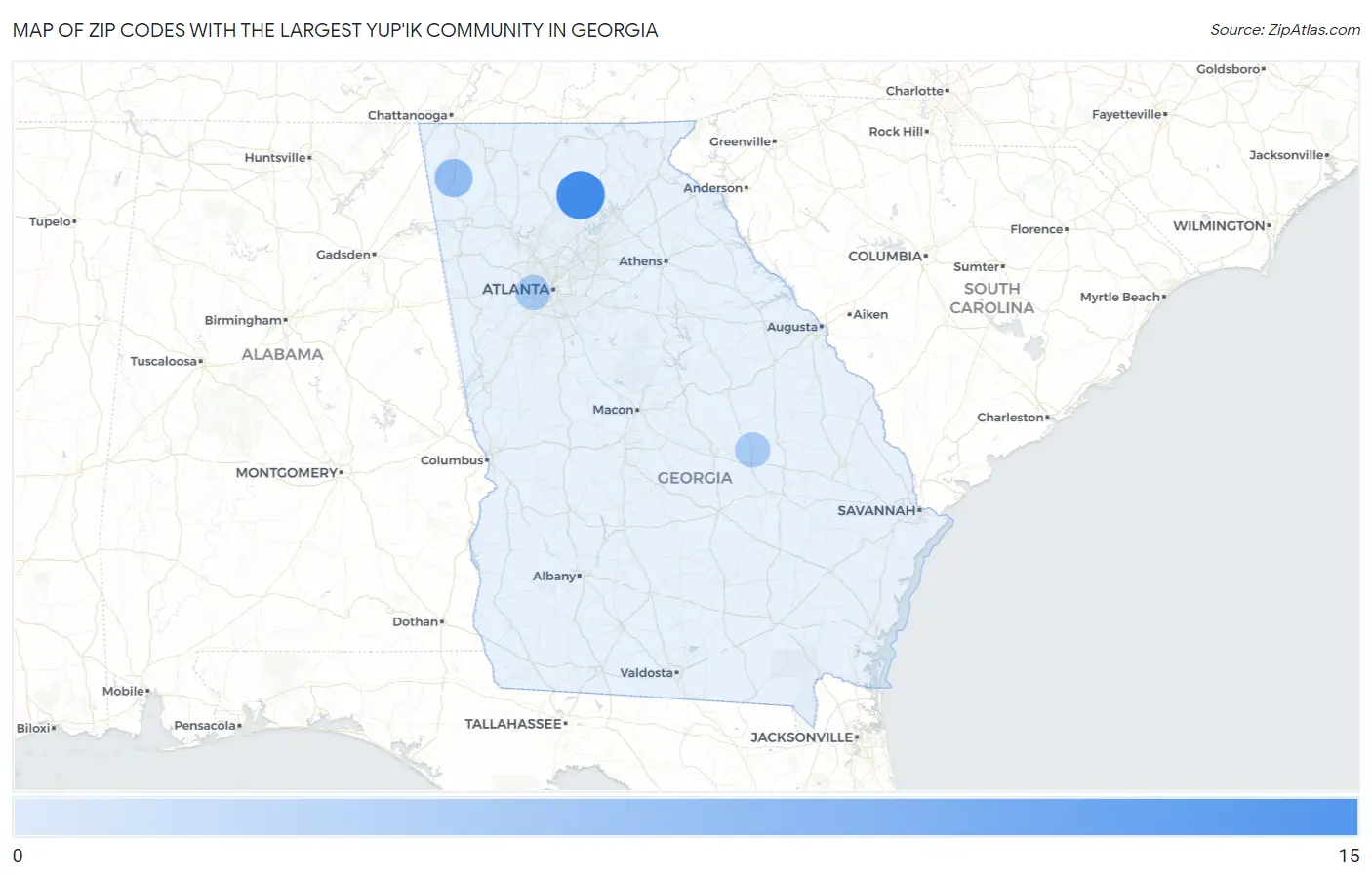Click the Goldsboro city label

point(1228,70)
